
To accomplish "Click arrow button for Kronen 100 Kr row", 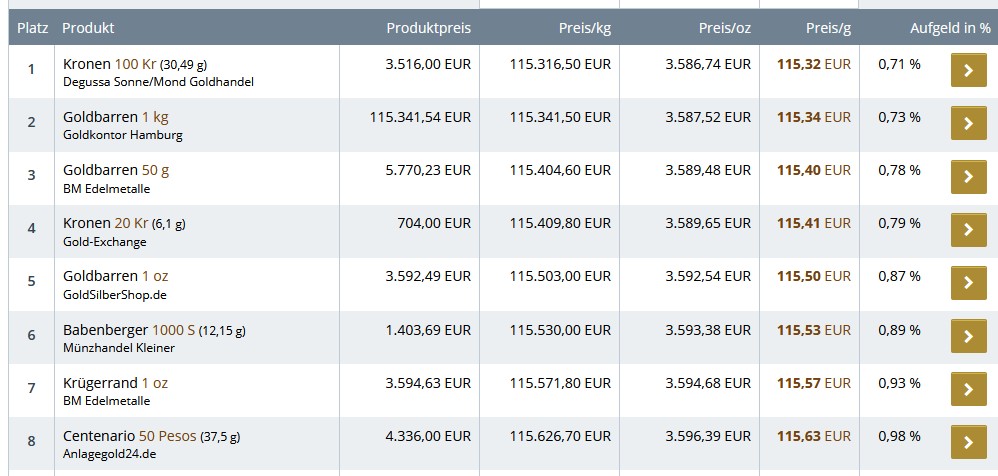I will 968,71.
